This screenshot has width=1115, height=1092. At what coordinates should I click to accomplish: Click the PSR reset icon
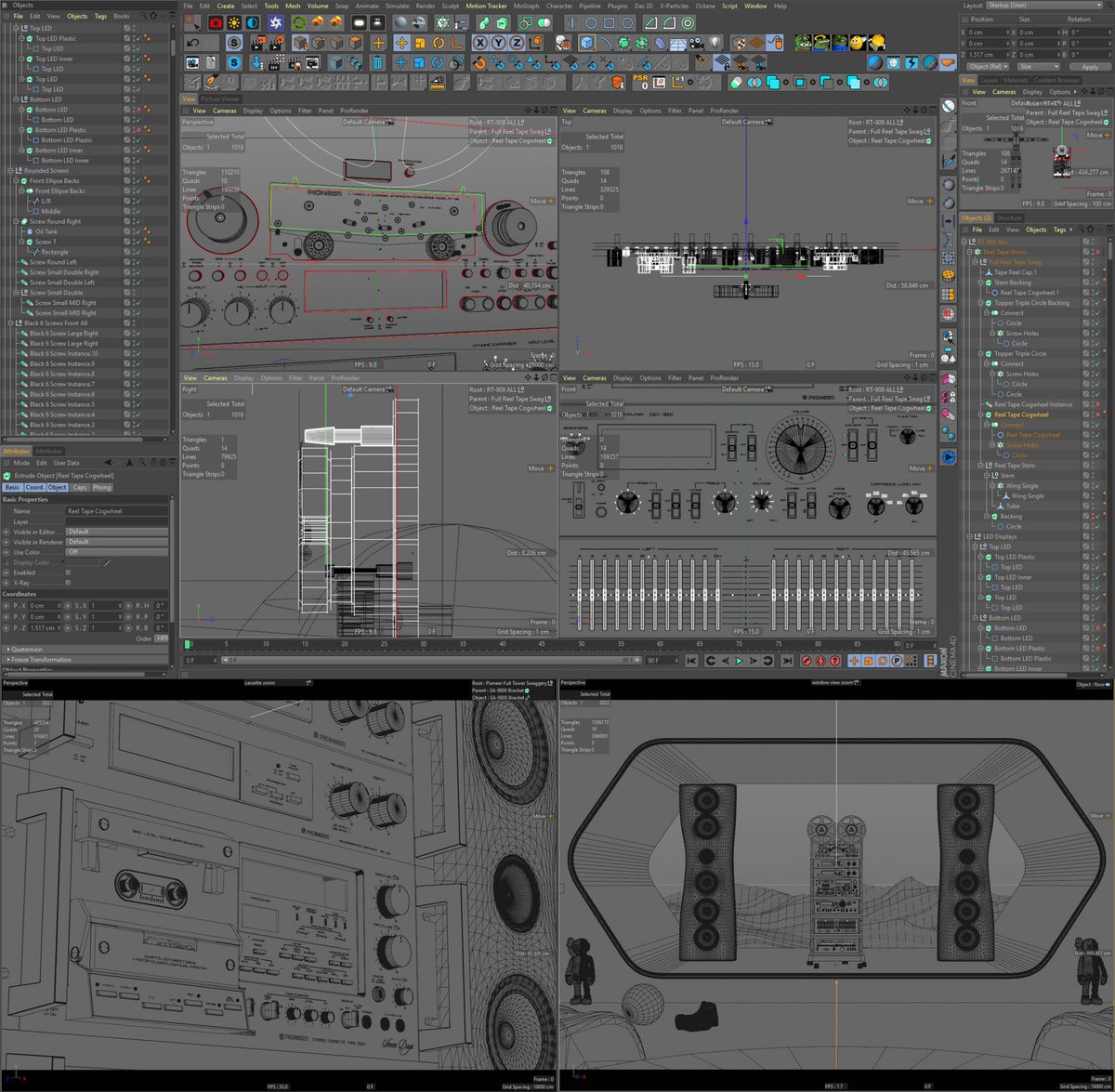(x=640, y=82)
